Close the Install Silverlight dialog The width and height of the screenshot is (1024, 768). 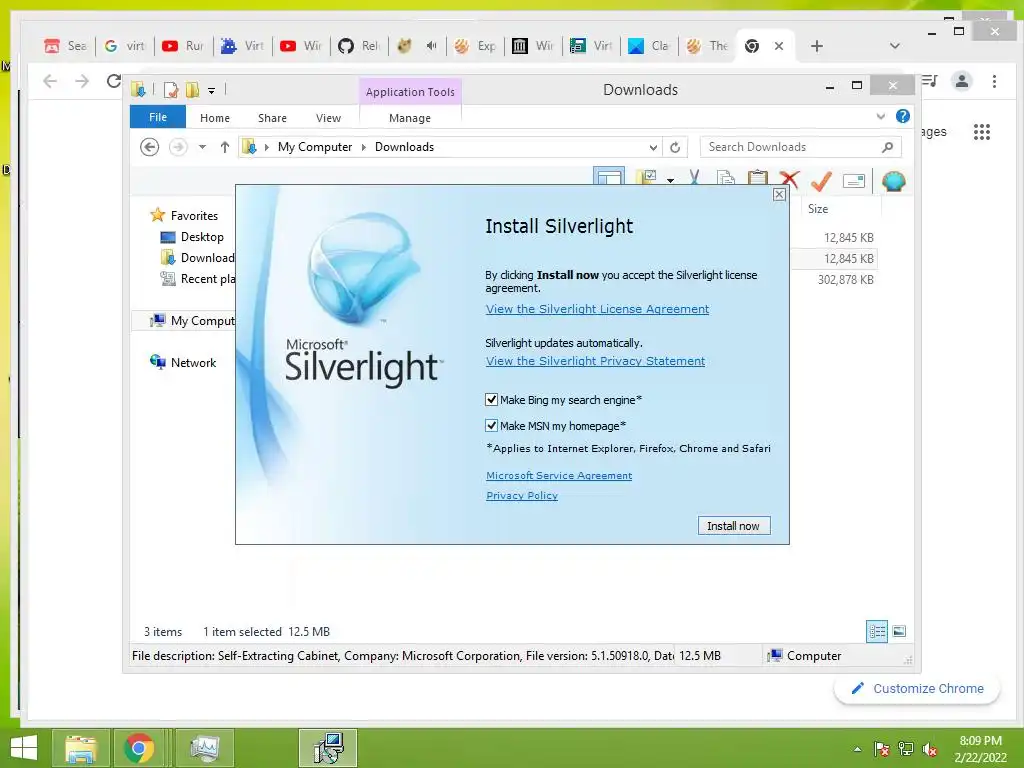[778, 194]
